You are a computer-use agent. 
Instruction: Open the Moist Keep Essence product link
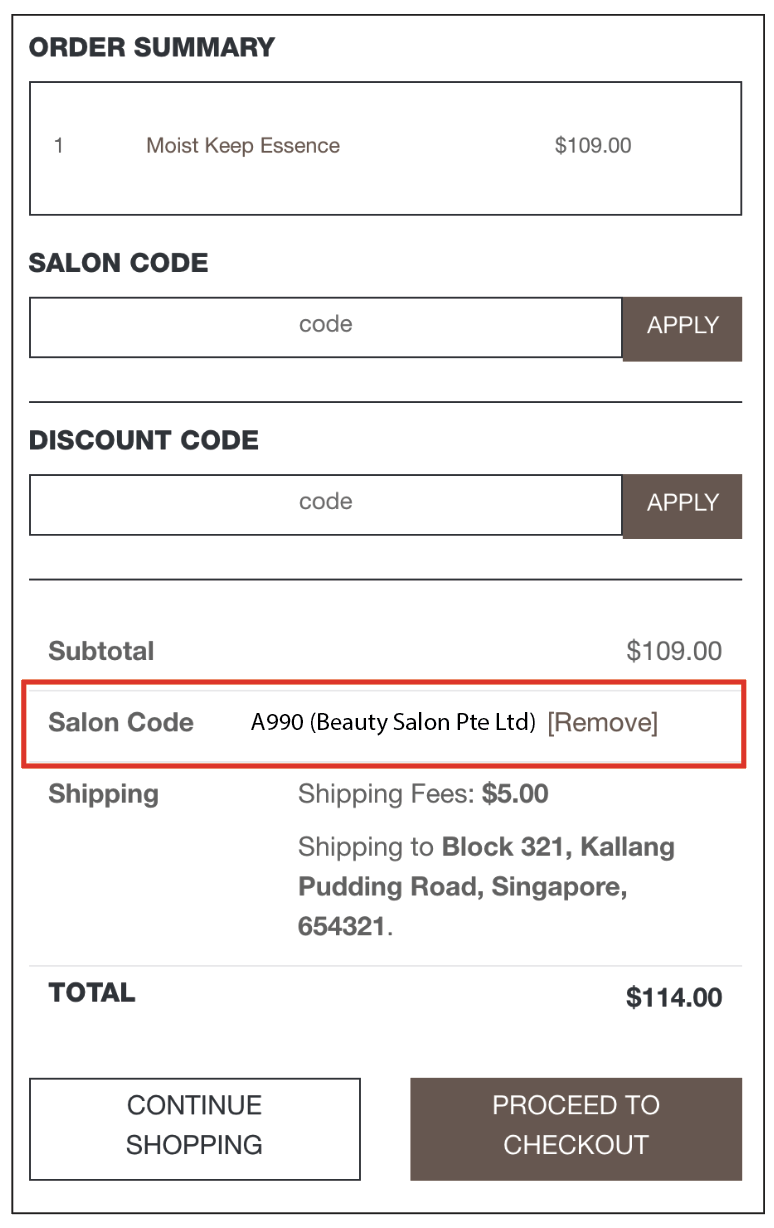coord(243,146)
